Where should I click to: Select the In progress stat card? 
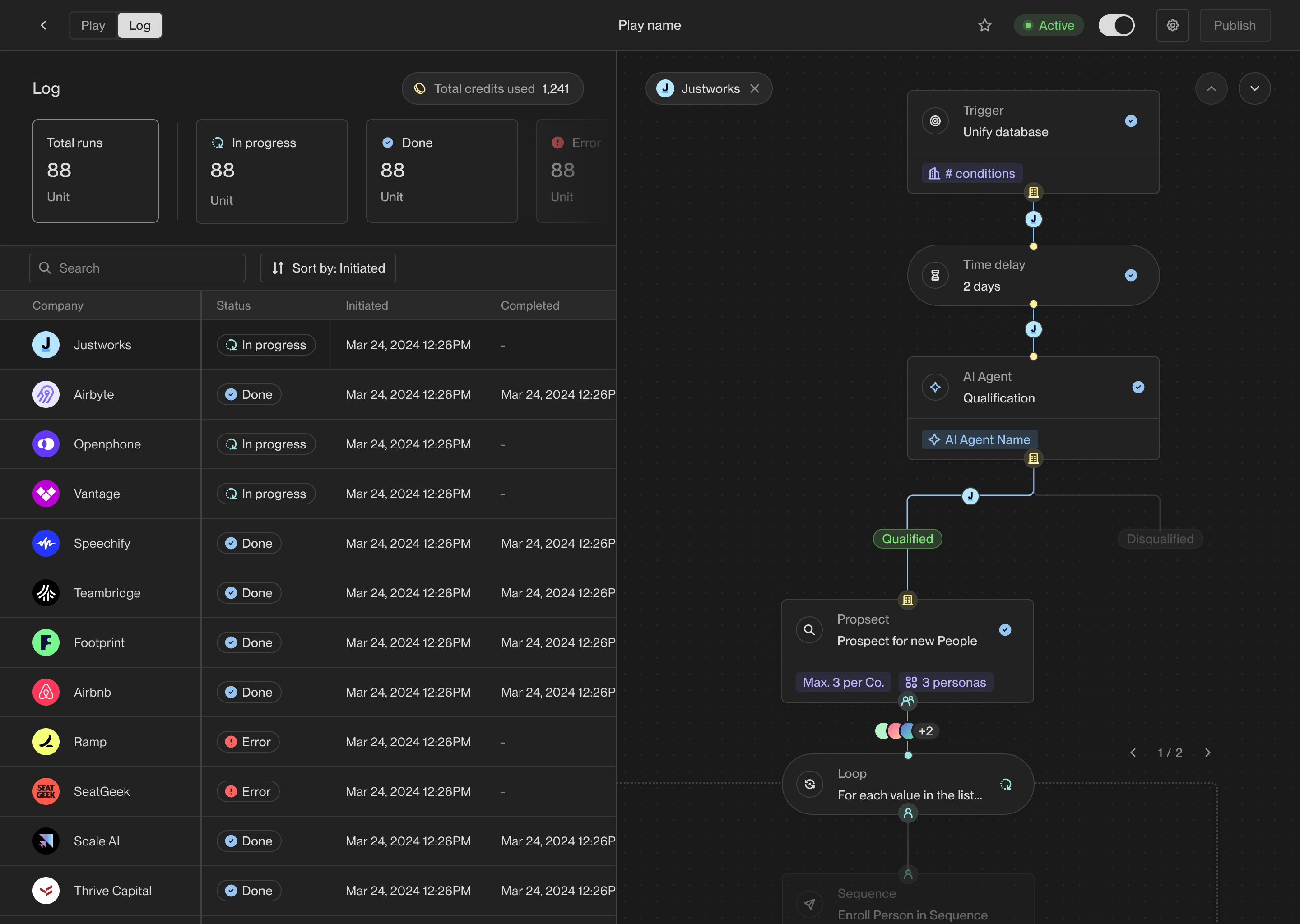[x=271, y=171]
